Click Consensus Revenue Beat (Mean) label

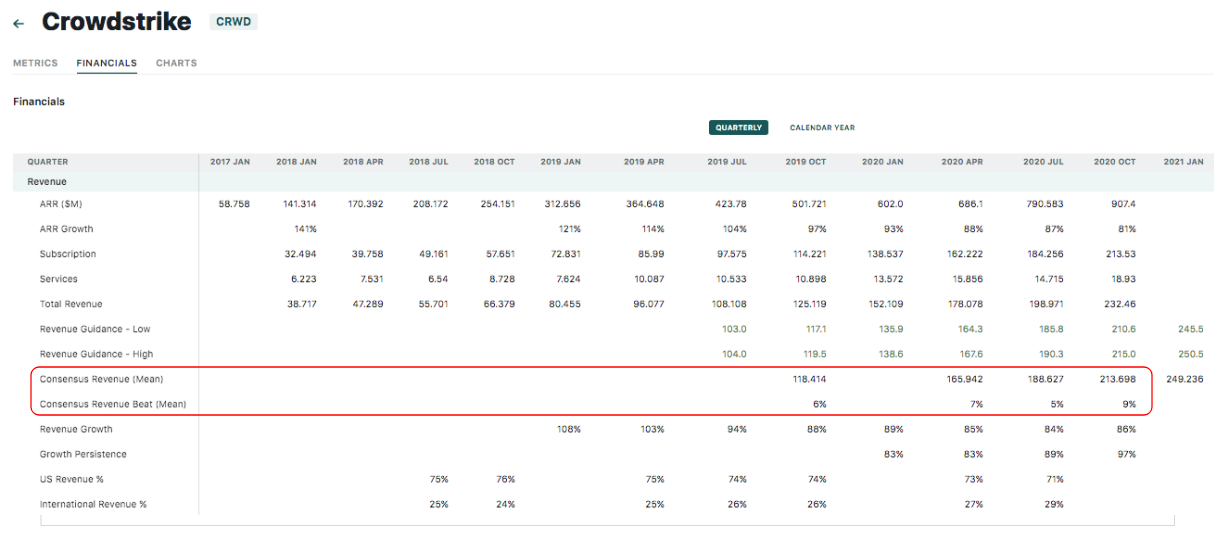point(113,404)
